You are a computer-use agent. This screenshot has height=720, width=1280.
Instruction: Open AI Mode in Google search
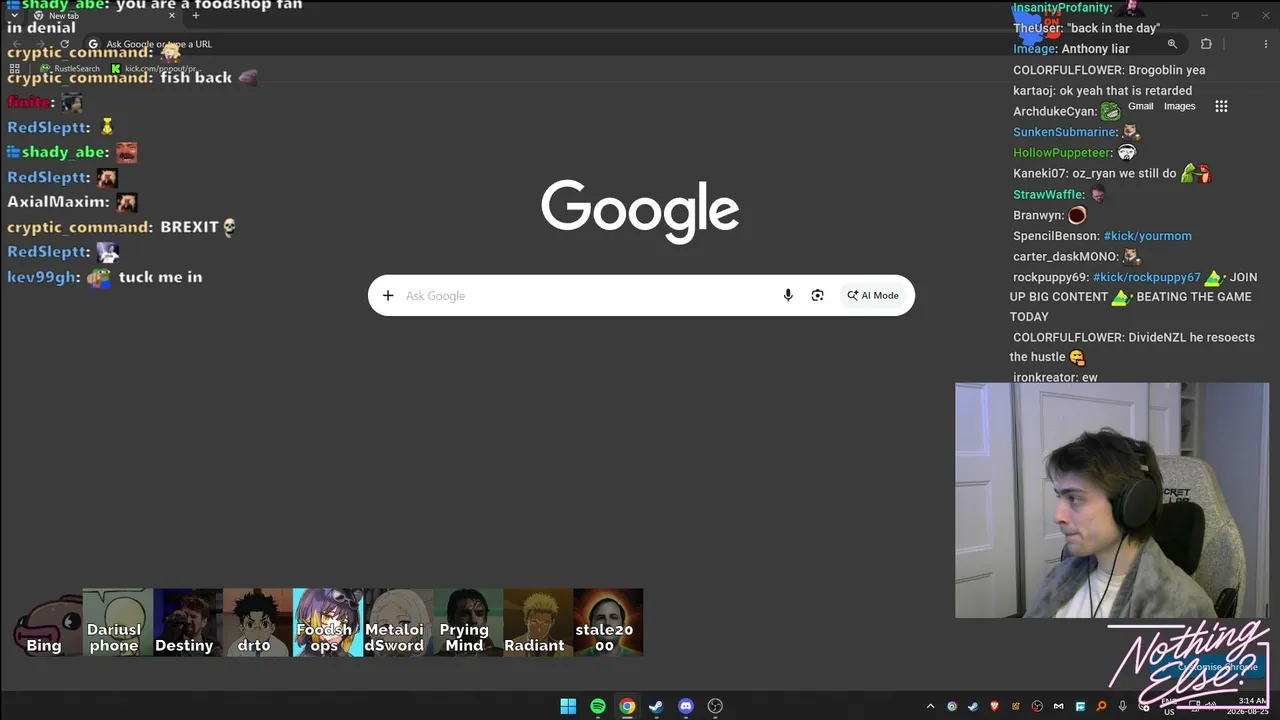873,295
